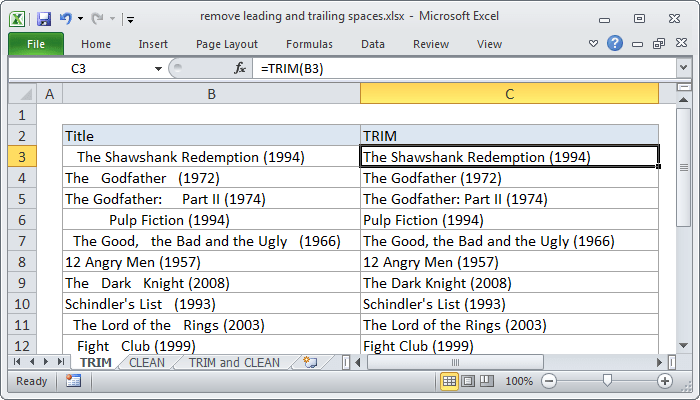Click the zoom slider handle
Viewport: 700px width, 400px height.
[x=607, y=381]
